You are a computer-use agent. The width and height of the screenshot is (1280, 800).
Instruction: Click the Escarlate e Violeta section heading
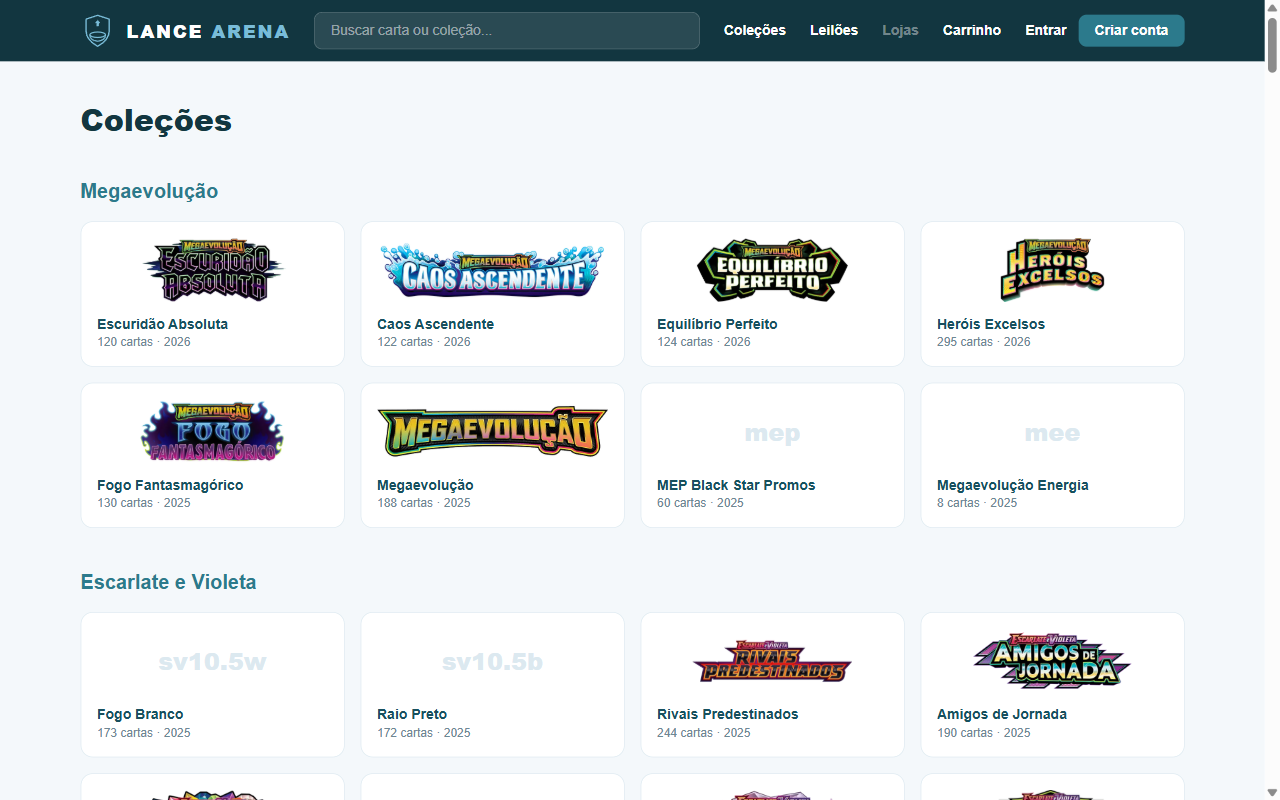pos(168,582)
